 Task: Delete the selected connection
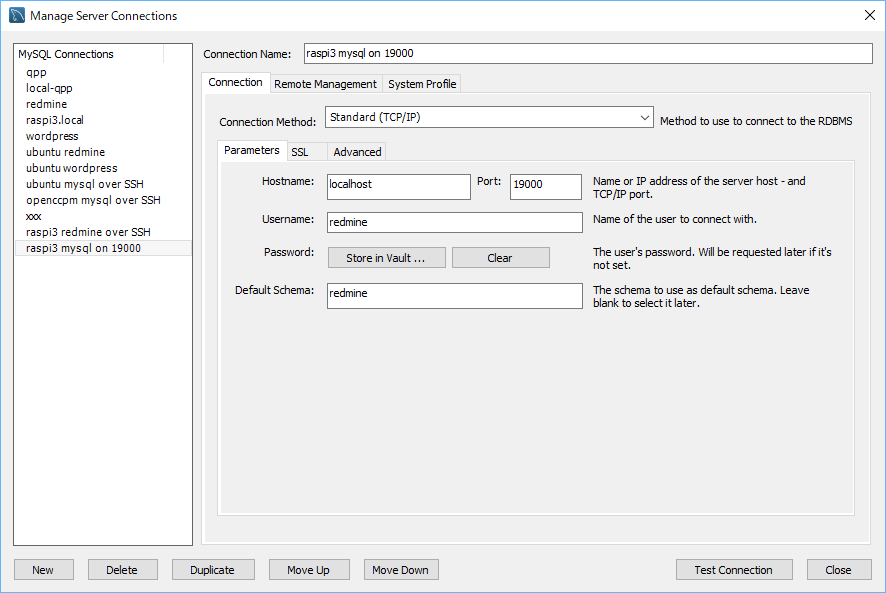[x=122, y=570]
